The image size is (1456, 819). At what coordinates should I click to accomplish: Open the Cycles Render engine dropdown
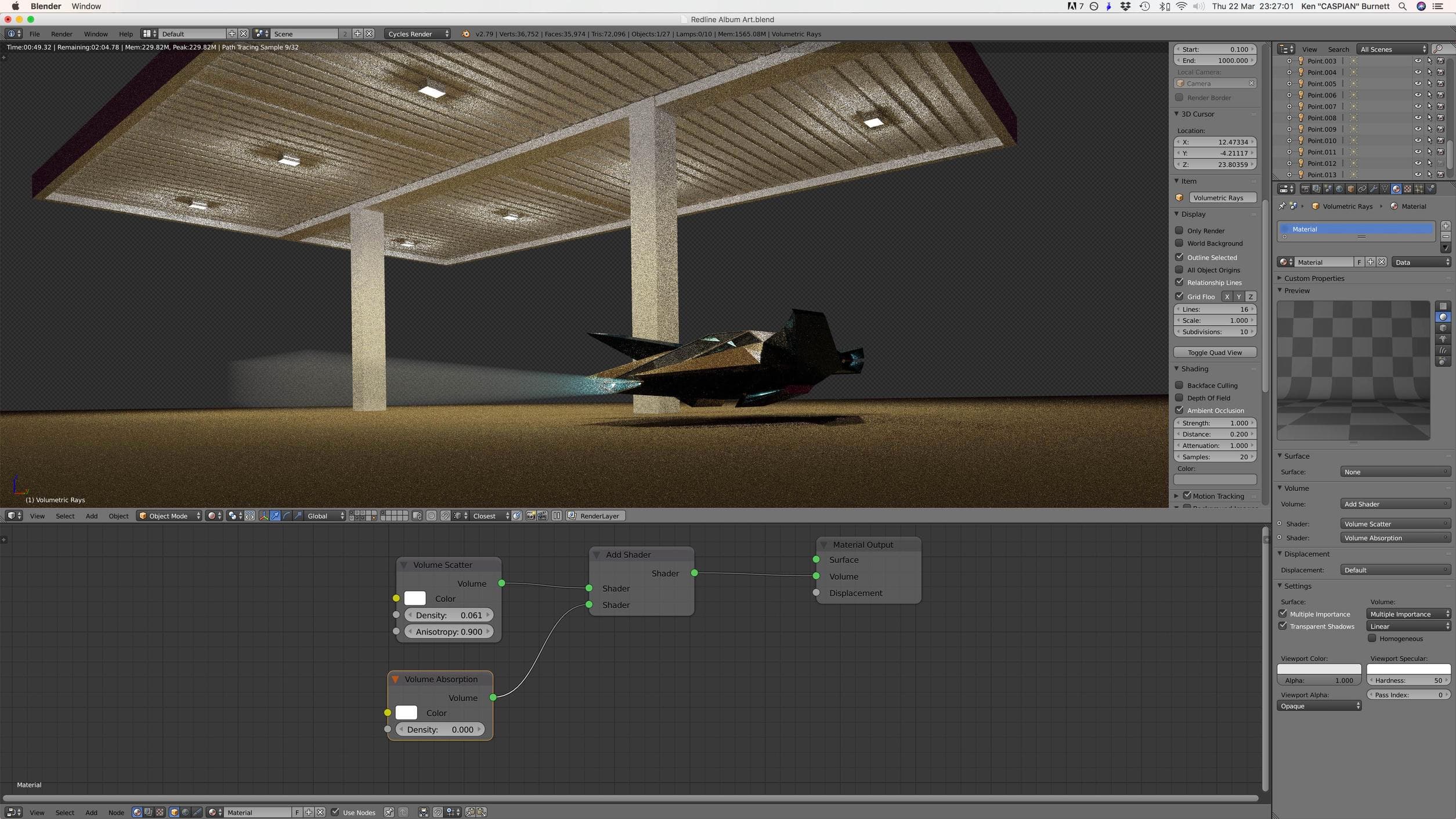417,34
